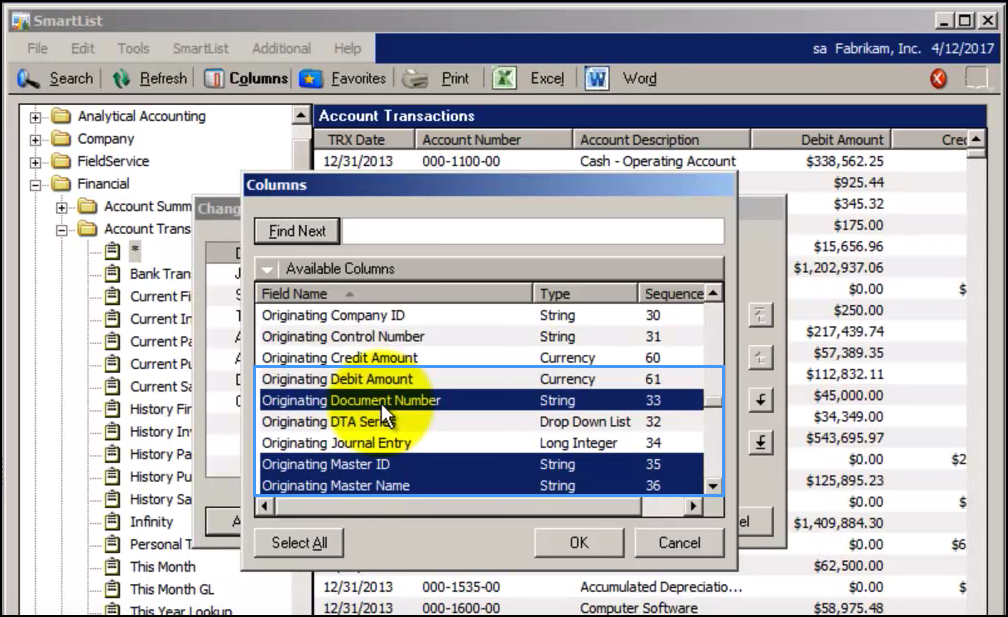Expand the Analytical Accounting tree node
The width and height of the screenshot is (1008, 617).
(x=35, y=117)
